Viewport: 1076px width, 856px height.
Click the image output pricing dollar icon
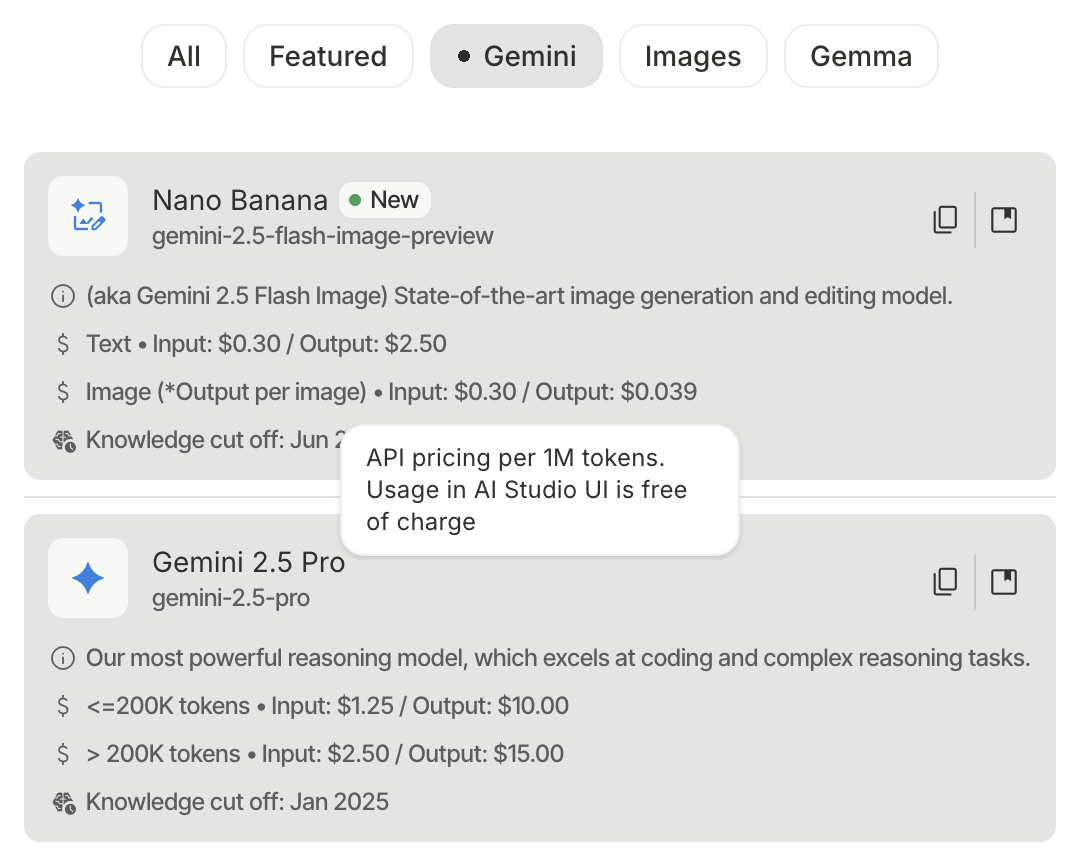(x=63, y=391)
